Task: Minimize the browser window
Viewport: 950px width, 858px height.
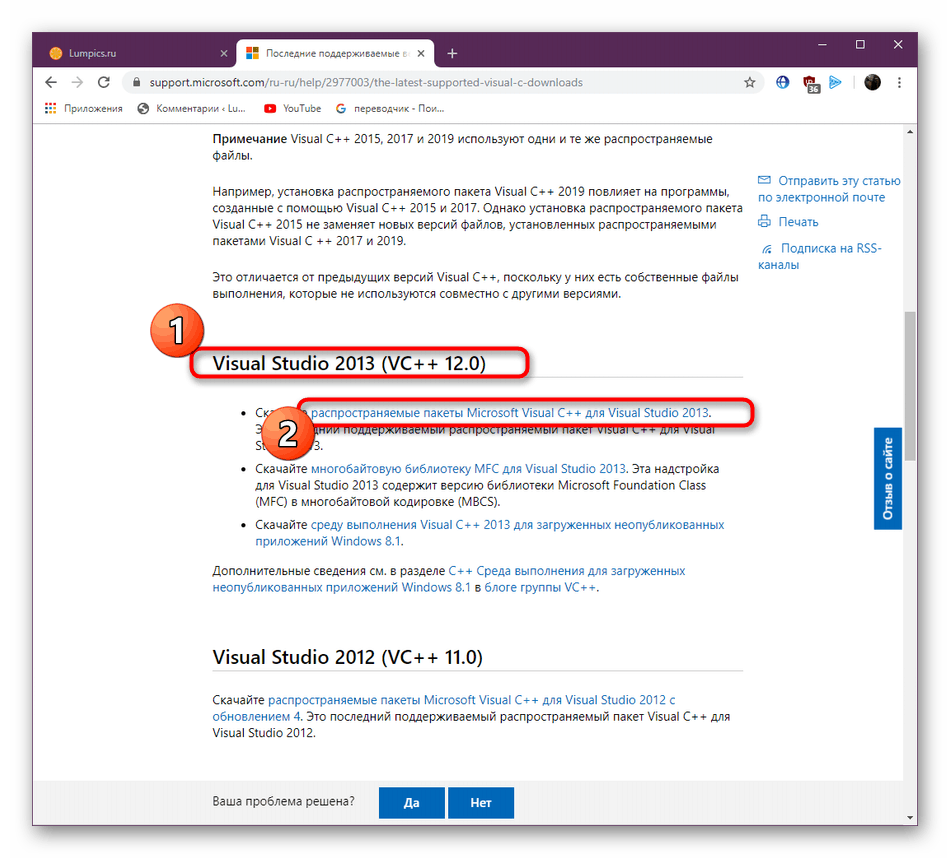Action: pos(822,45)
